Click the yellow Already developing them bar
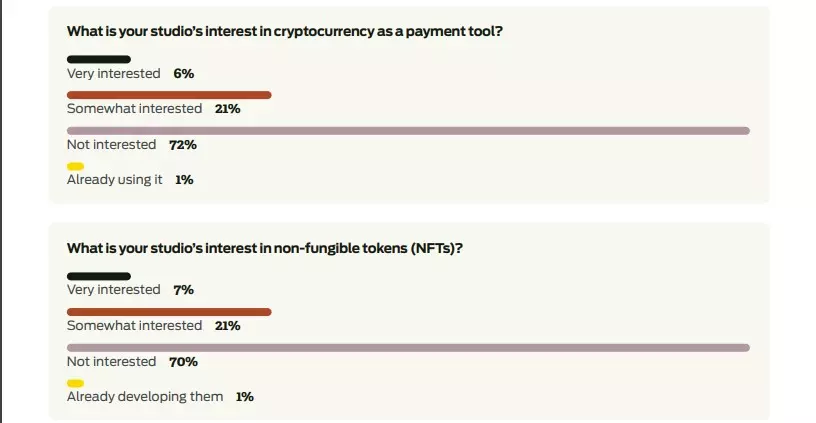 75,383
